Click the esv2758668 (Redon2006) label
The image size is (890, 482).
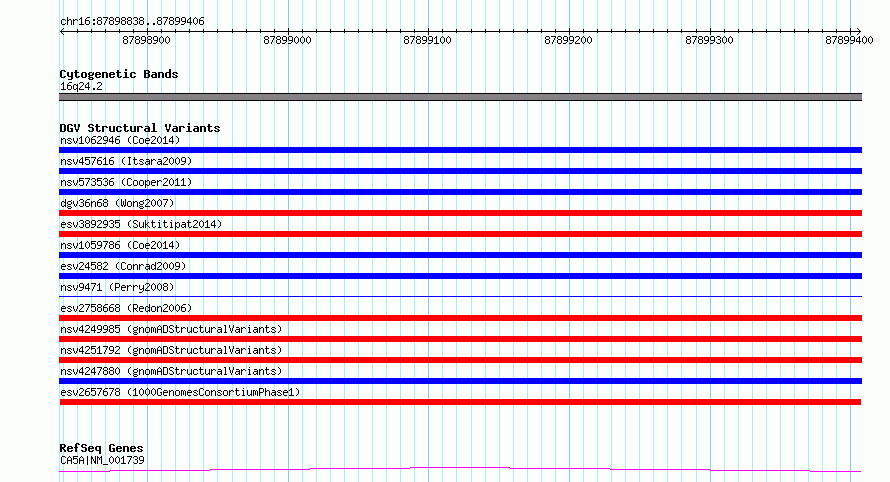[x=126, y=308]
